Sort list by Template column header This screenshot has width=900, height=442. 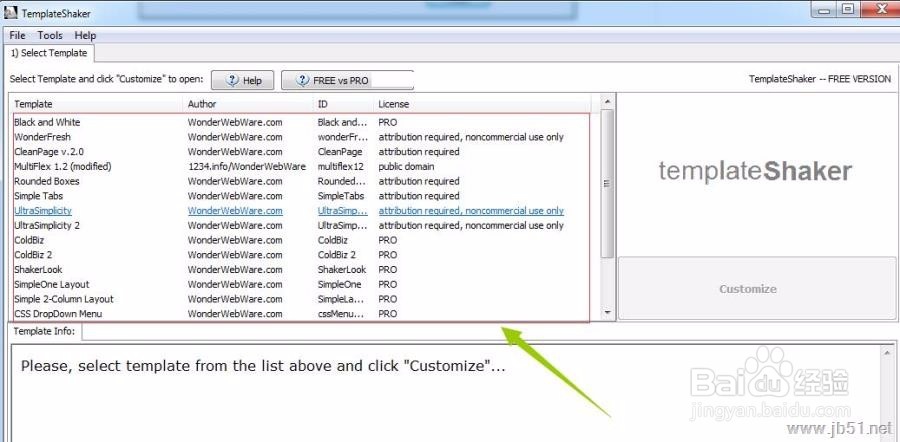pyautogui.click(x=96, y=104)
